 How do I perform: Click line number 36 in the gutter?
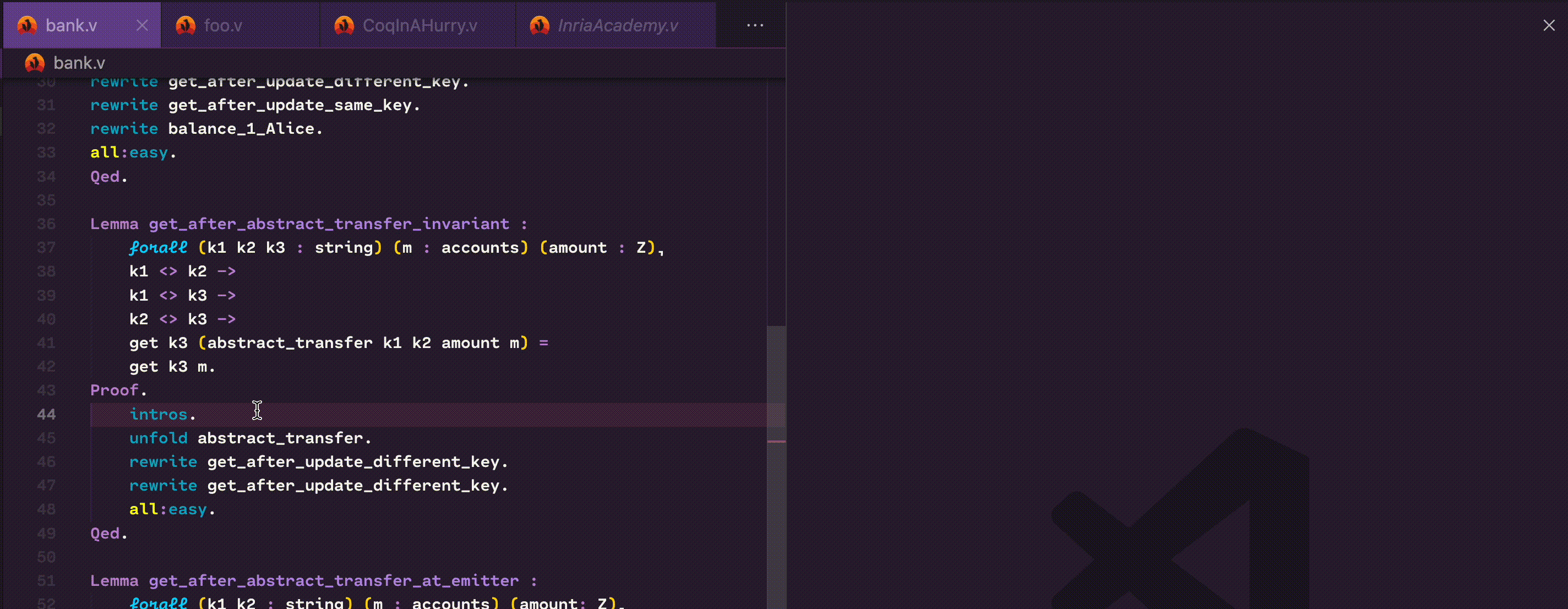point(46,224)
